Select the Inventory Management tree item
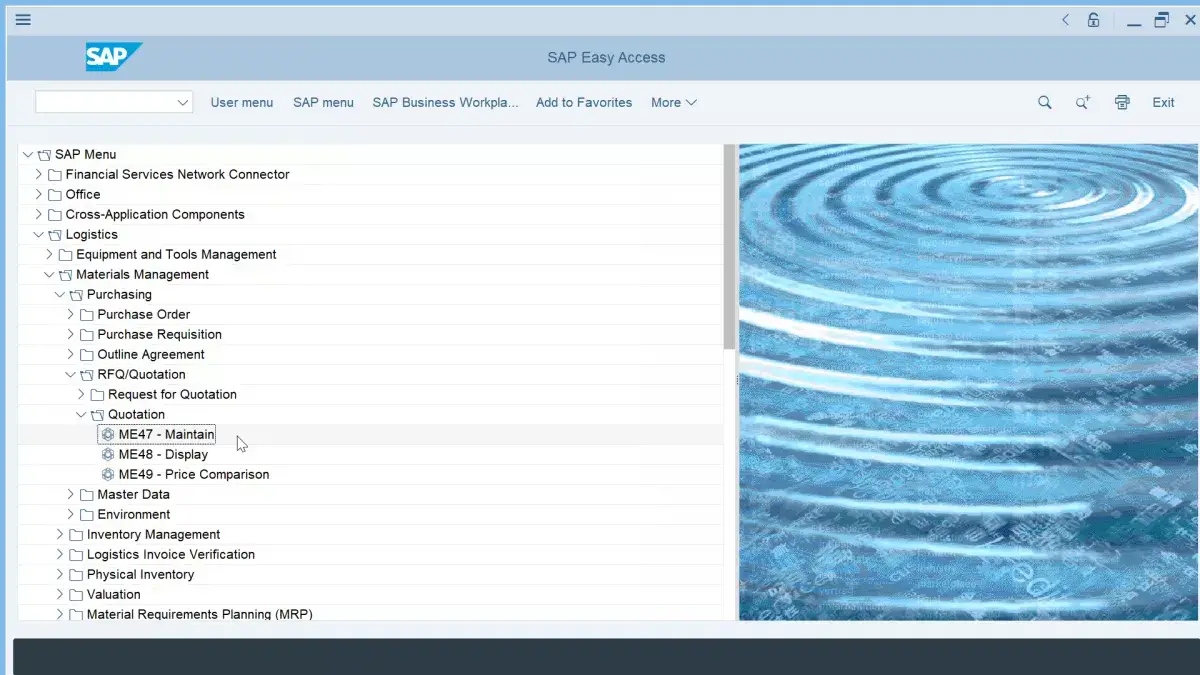Screen dimensions: 1200x675 (x=154, y=534)
